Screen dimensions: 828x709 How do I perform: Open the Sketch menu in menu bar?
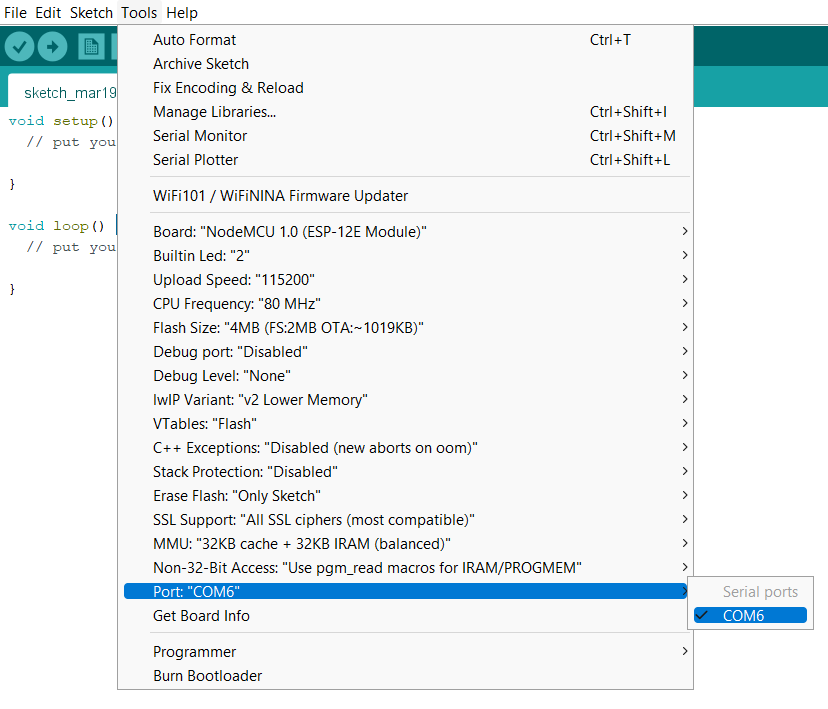click(x=91, y=13)
